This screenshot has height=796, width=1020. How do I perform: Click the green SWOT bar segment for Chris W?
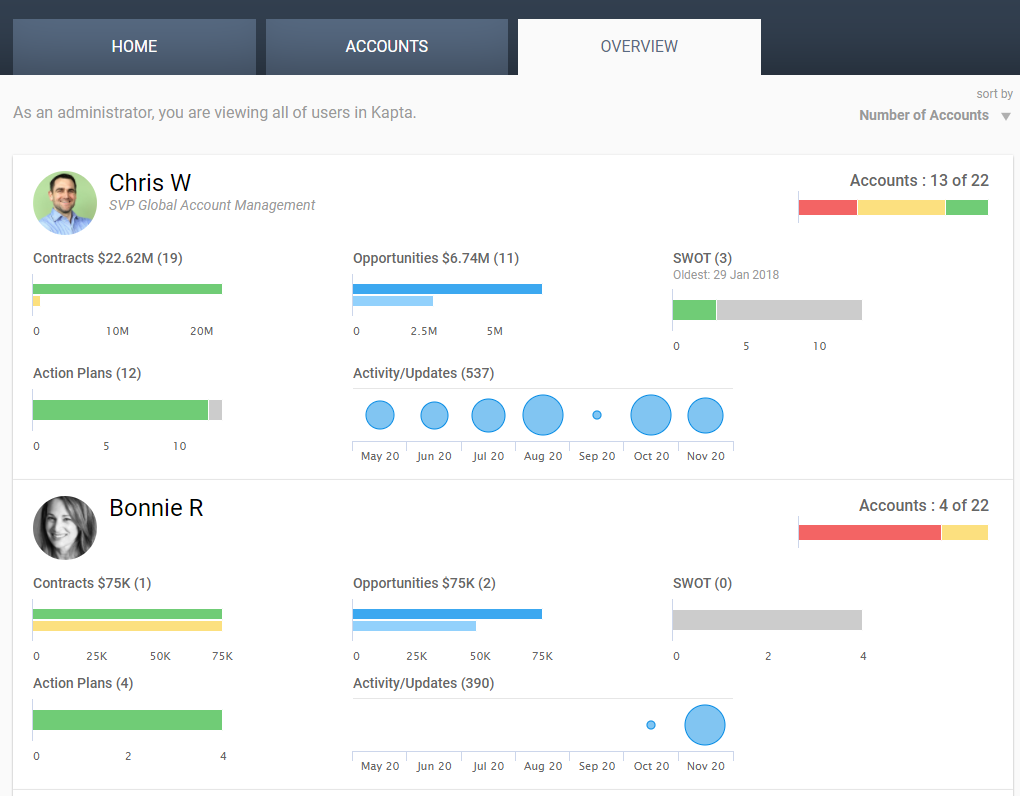694,309
